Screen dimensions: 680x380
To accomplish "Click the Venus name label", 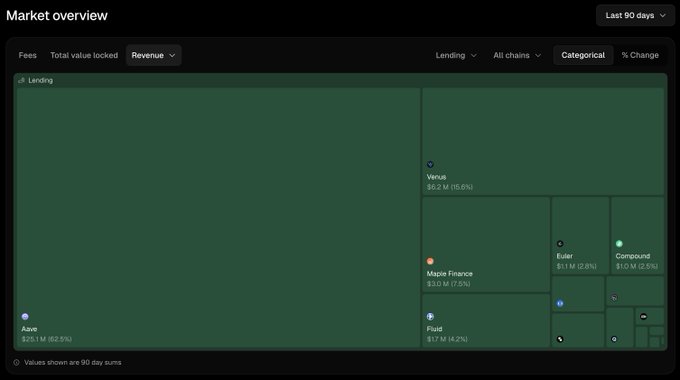I will [436, 177].
